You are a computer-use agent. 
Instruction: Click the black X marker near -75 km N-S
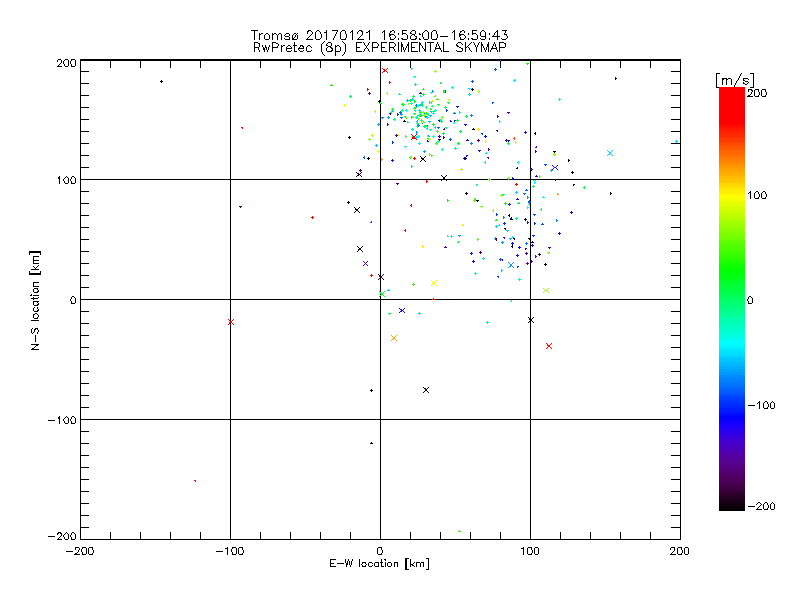point(426,390)
